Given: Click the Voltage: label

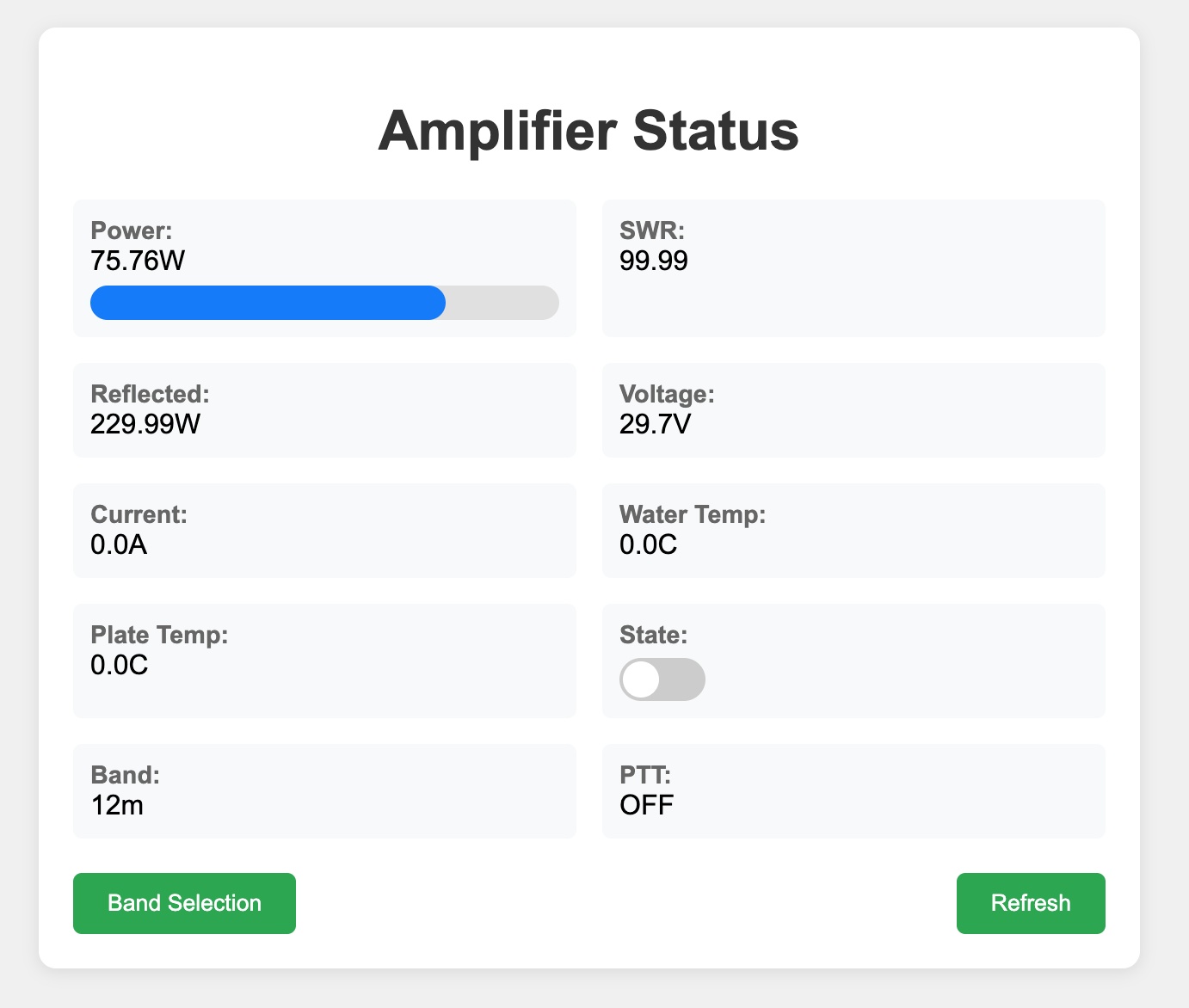Looking at the screenshot, I should [667, 394].
